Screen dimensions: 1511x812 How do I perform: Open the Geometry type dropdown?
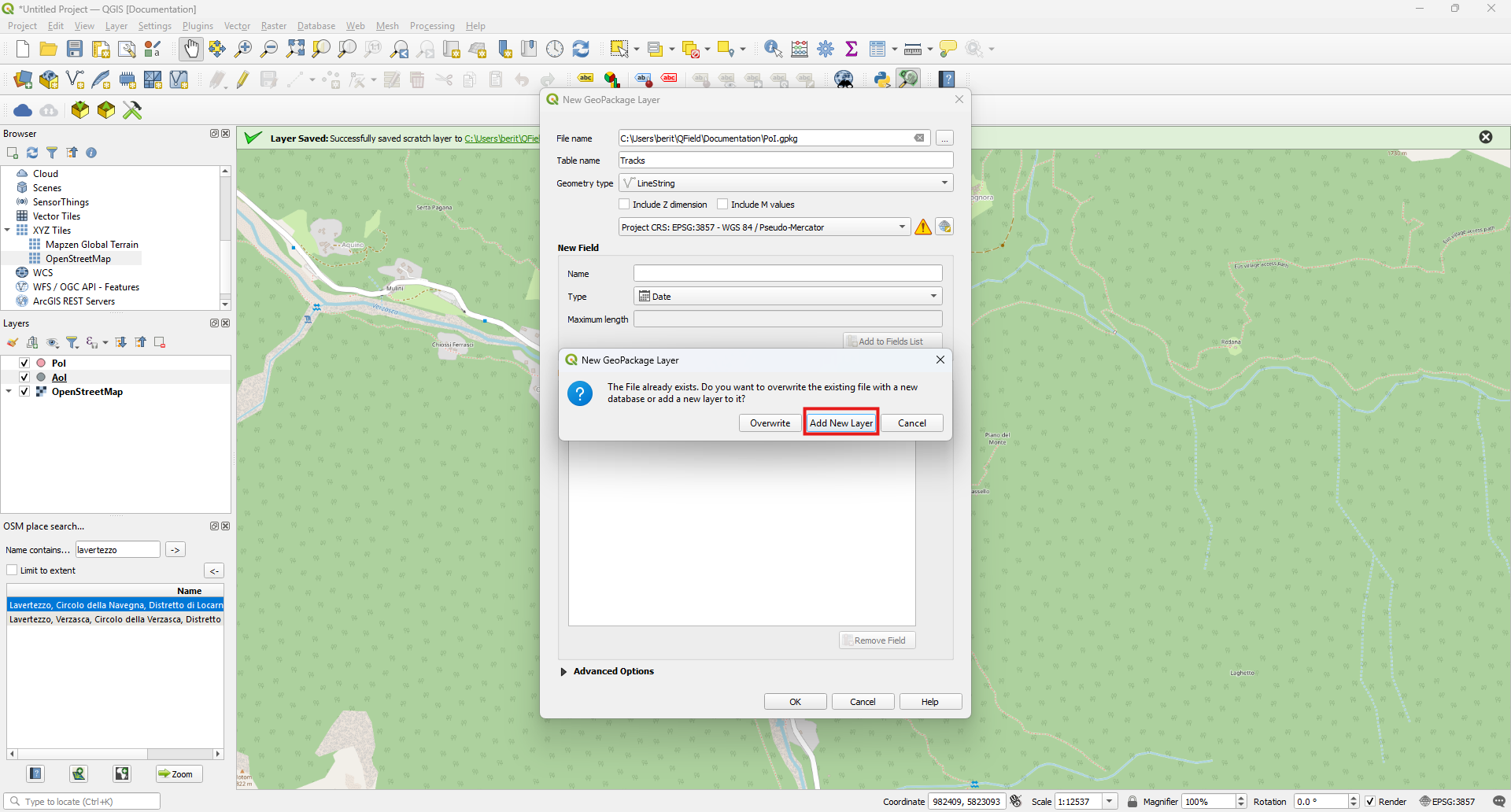pos(785,183)
